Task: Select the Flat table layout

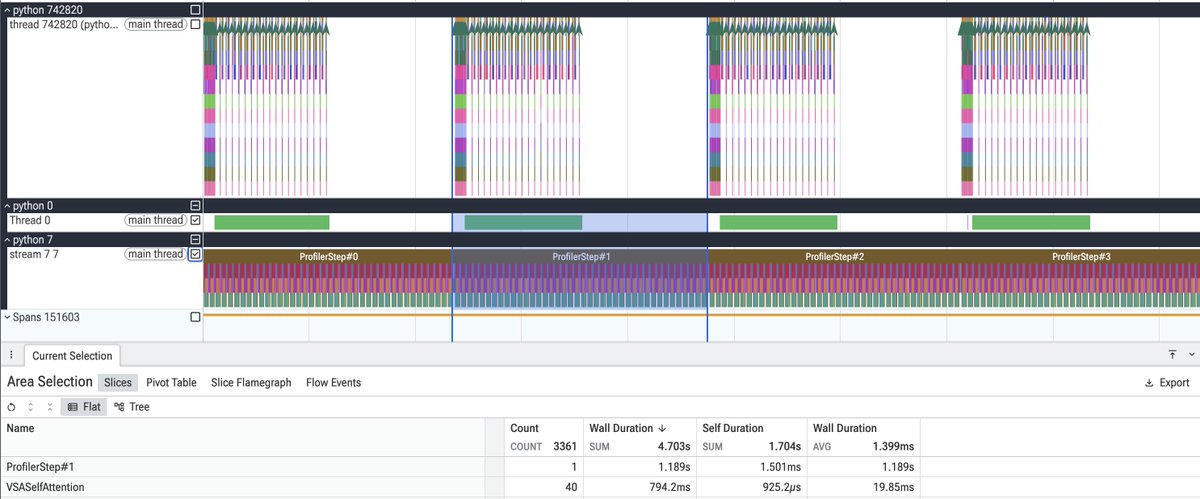Action: pos(84,407)
